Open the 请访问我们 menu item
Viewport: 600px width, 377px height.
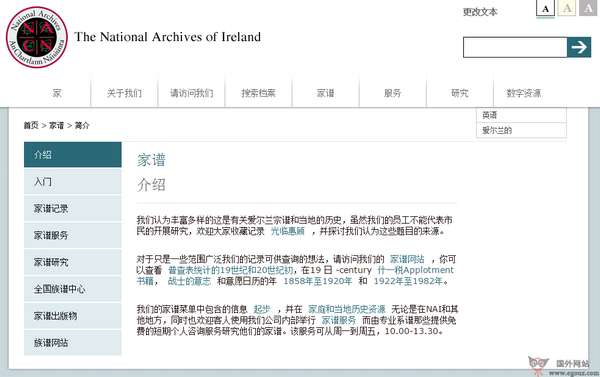pyautogui.click(x=191, y=93)
